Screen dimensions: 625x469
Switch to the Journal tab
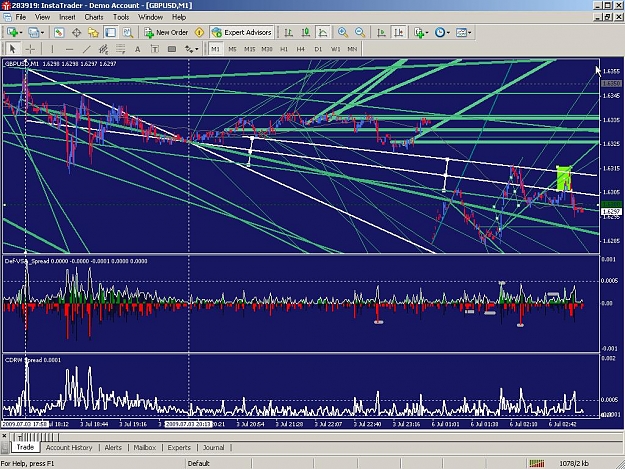214,447
